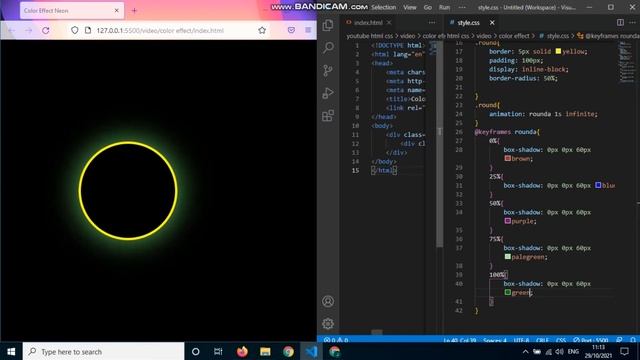The image size is (640, 360).
Task: Click the @keyframes rounda breadcrumb
Action: 608,36
